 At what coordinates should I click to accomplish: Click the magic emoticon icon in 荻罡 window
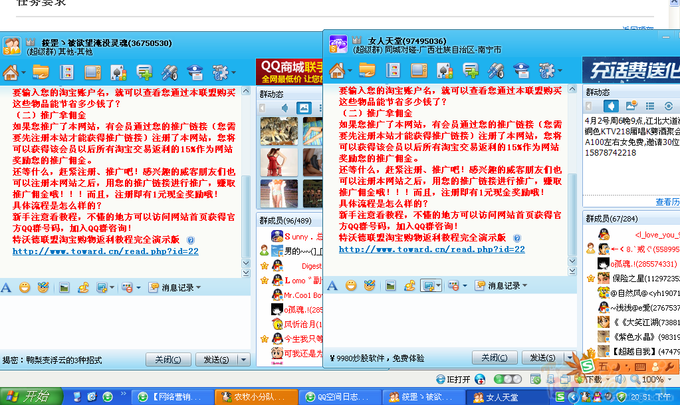point(43,287)
